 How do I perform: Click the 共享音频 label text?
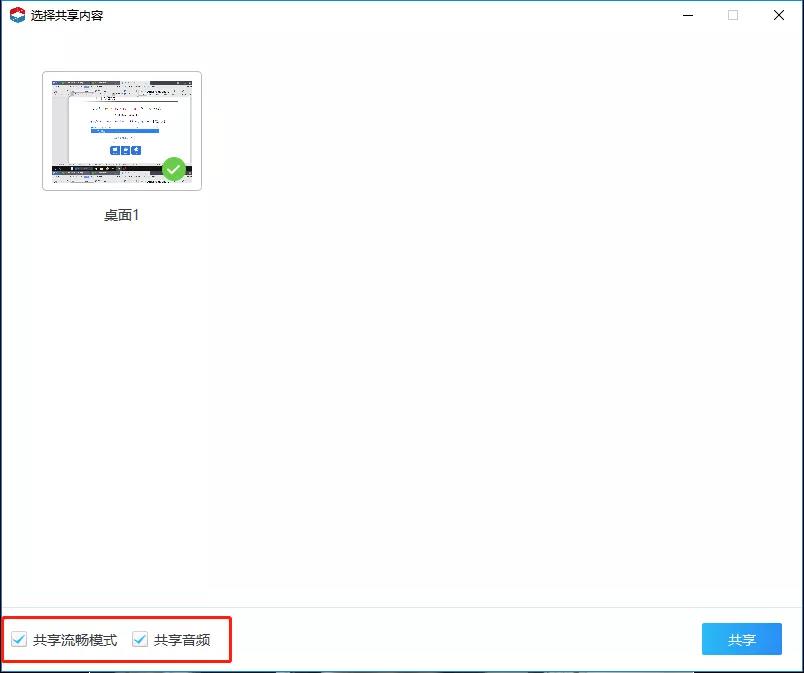tap(182, 640)
